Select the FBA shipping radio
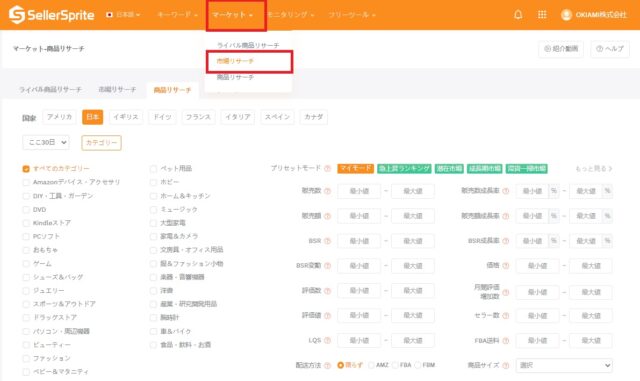Viewport: 640px width, 381px height. (395, 365)
